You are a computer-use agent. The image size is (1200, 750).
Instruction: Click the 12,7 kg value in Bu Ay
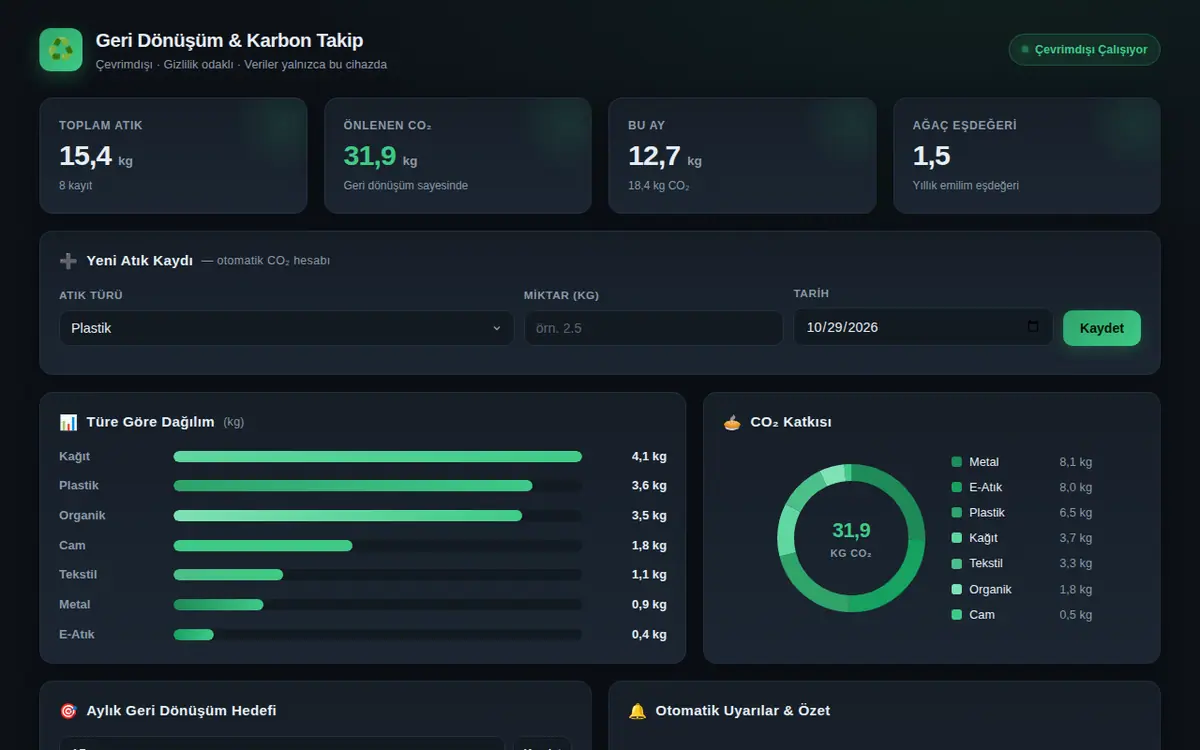pos(665,156)
